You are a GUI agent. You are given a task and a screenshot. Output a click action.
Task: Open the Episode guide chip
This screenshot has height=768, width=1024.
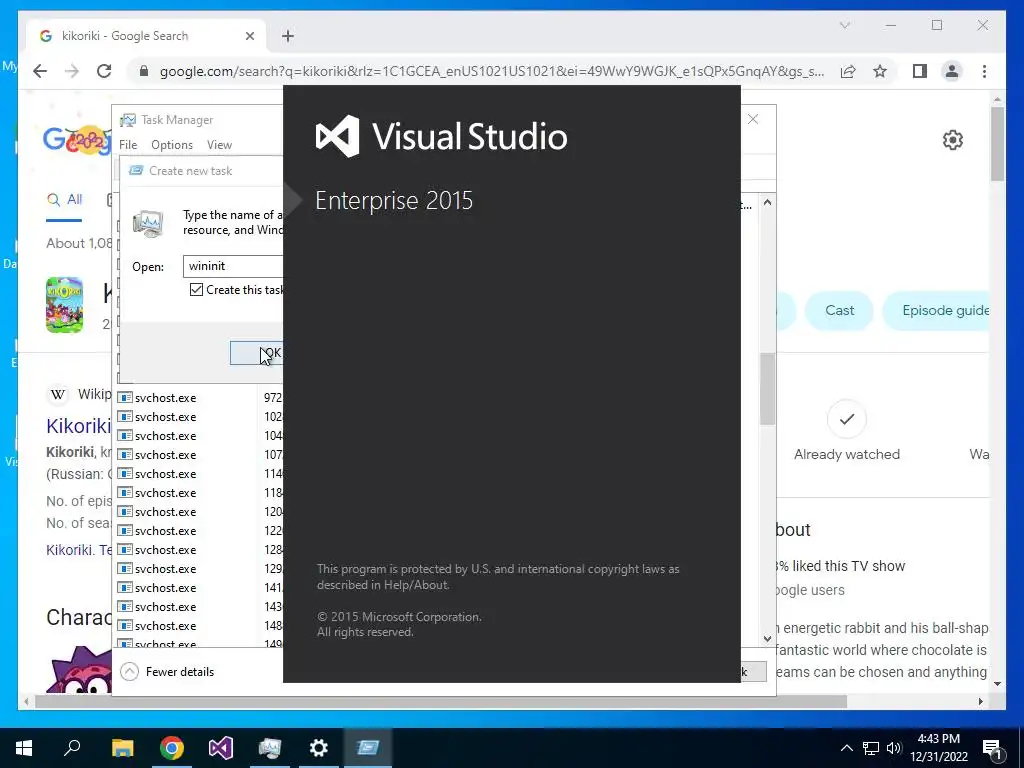tap(936, 310)
